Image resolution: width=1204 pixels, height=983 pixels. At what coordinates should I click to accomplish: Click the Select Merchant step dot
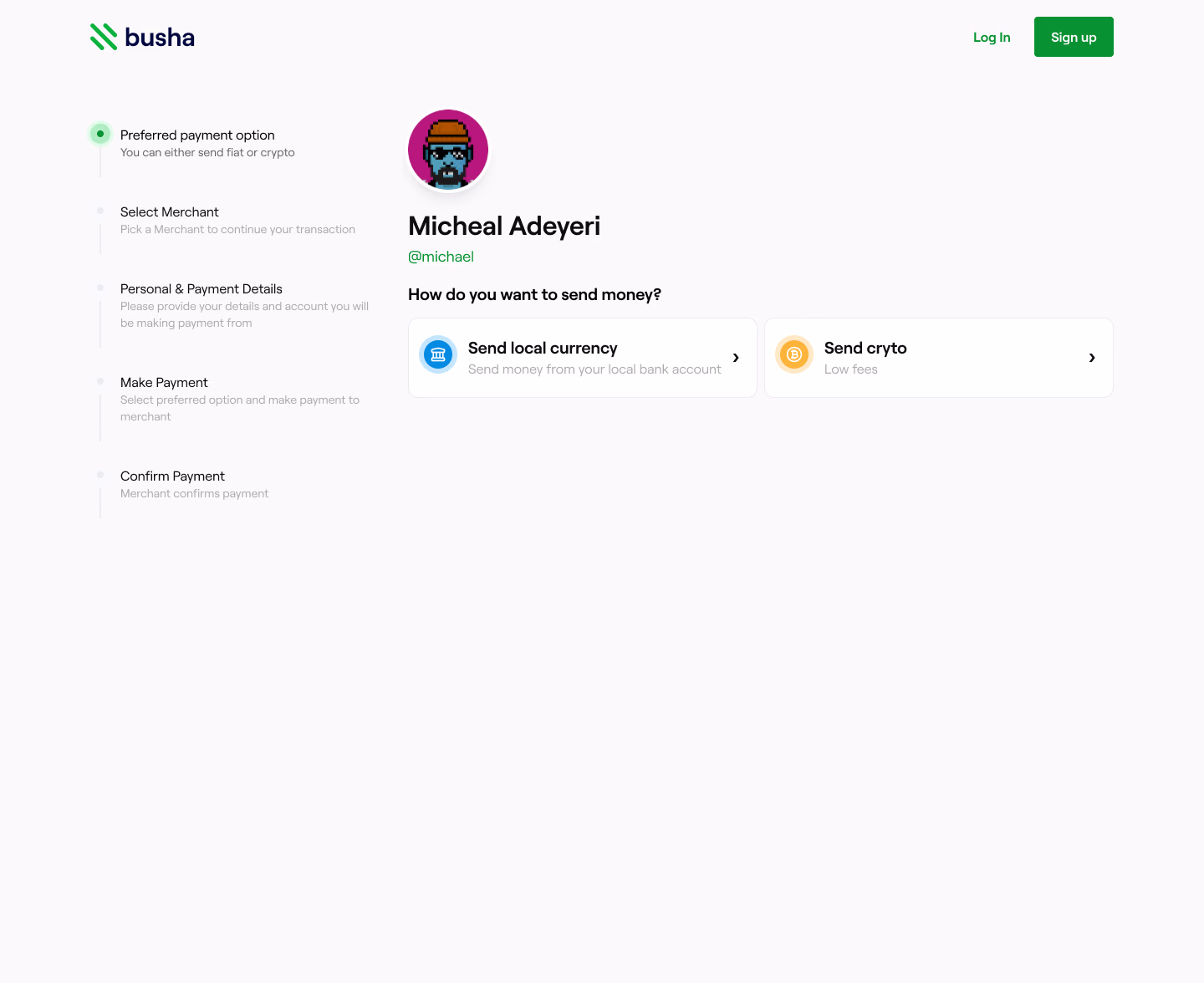[x=100, y=211]
